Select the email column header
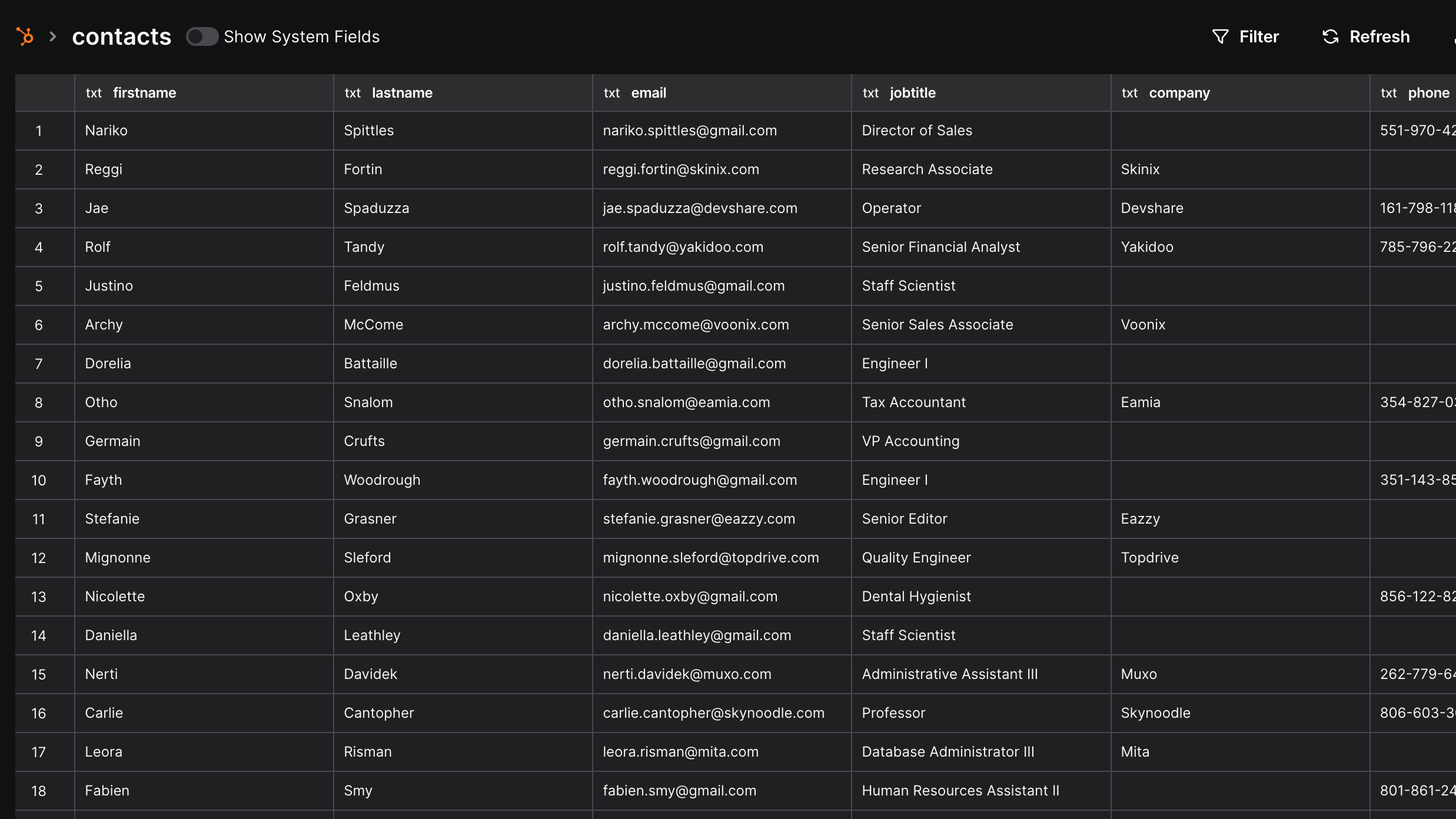Image resolution: width=1456 pixels, height=819 pixels. click(649, 93)
